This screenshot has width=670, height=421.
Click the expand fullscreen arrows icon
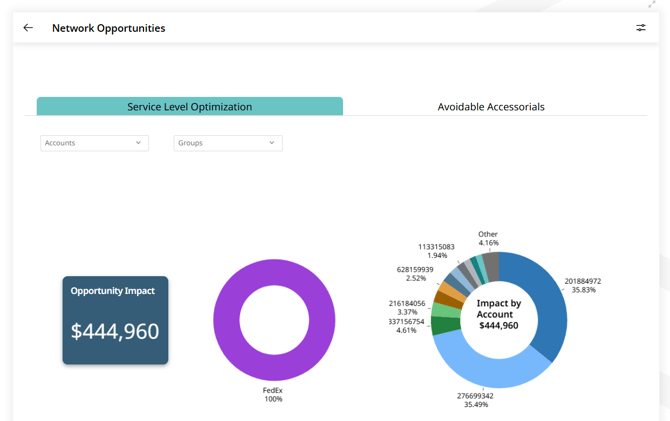tap(652, 4)
